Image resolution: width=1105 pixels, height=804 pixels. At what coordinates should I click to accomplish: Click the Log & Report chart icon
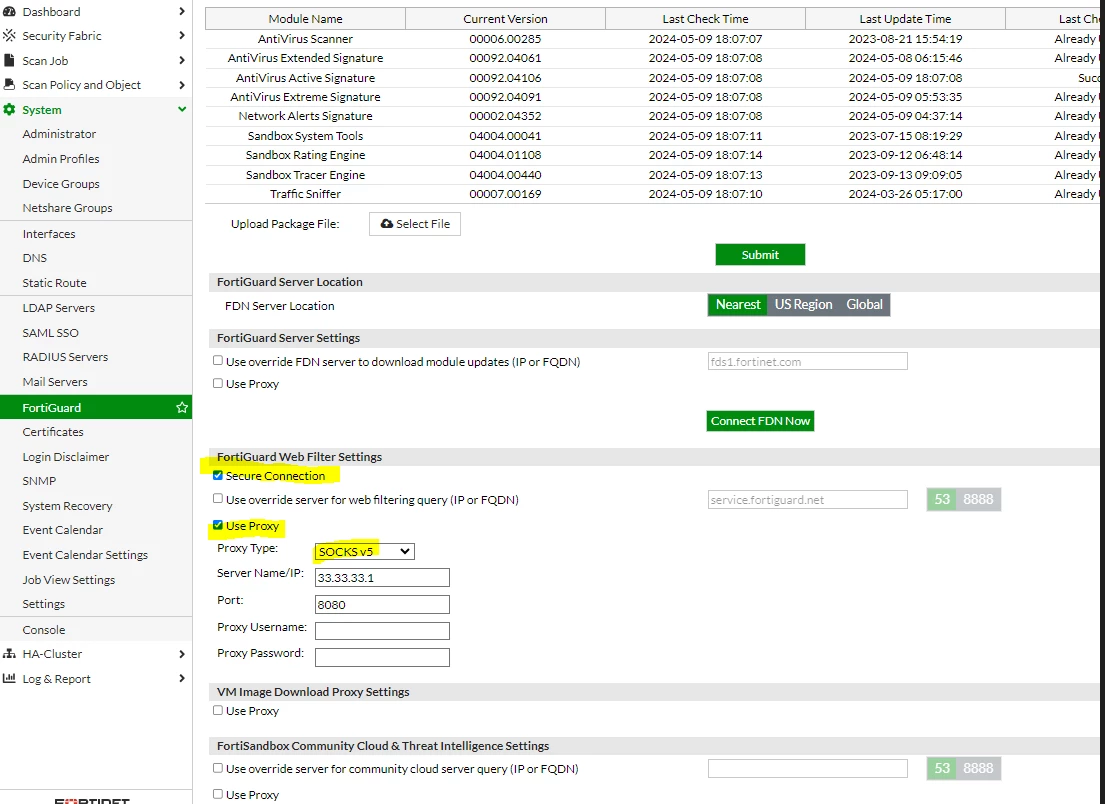coord(9,678)
